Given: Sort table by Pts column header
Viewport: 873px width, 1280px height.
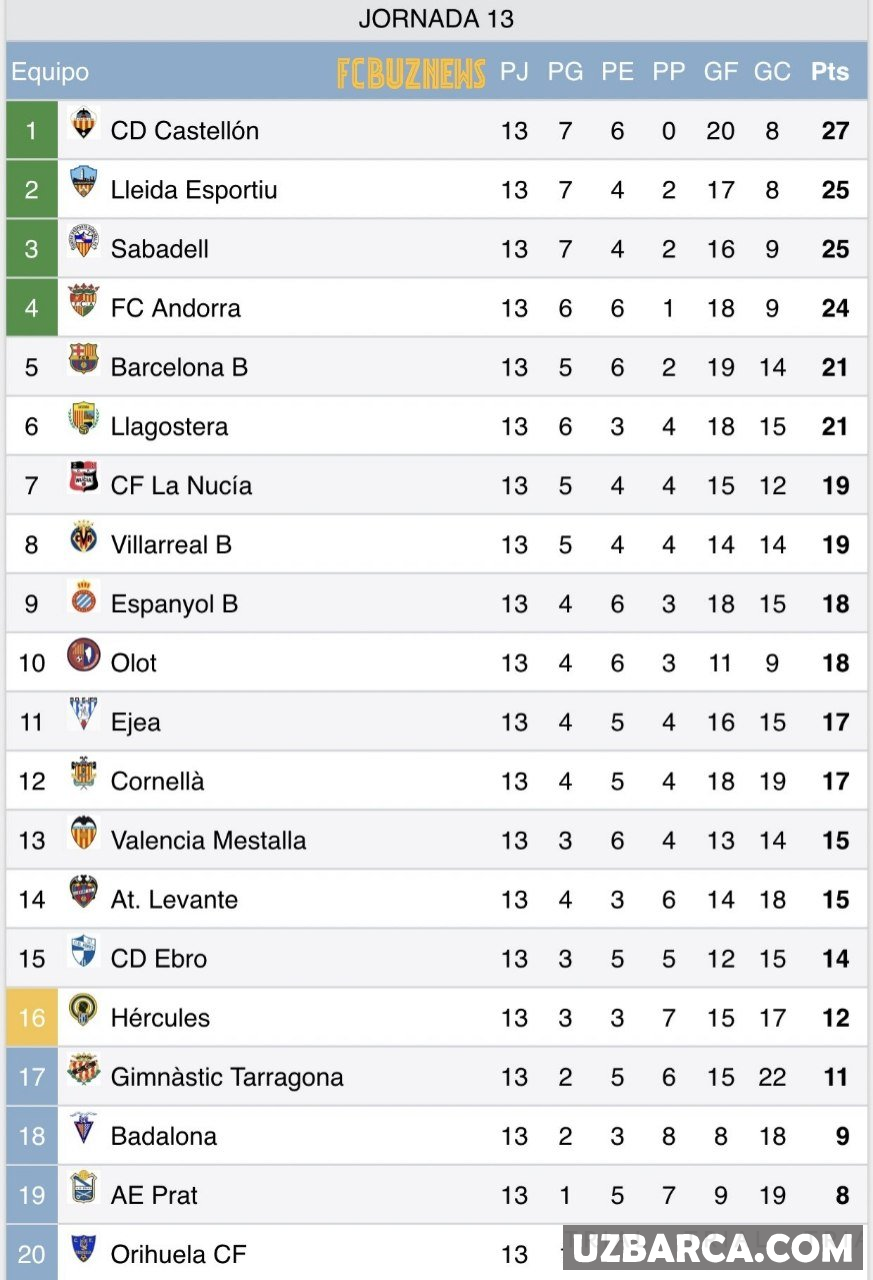Looking at the screenshot, I should [x=830, y=72].
